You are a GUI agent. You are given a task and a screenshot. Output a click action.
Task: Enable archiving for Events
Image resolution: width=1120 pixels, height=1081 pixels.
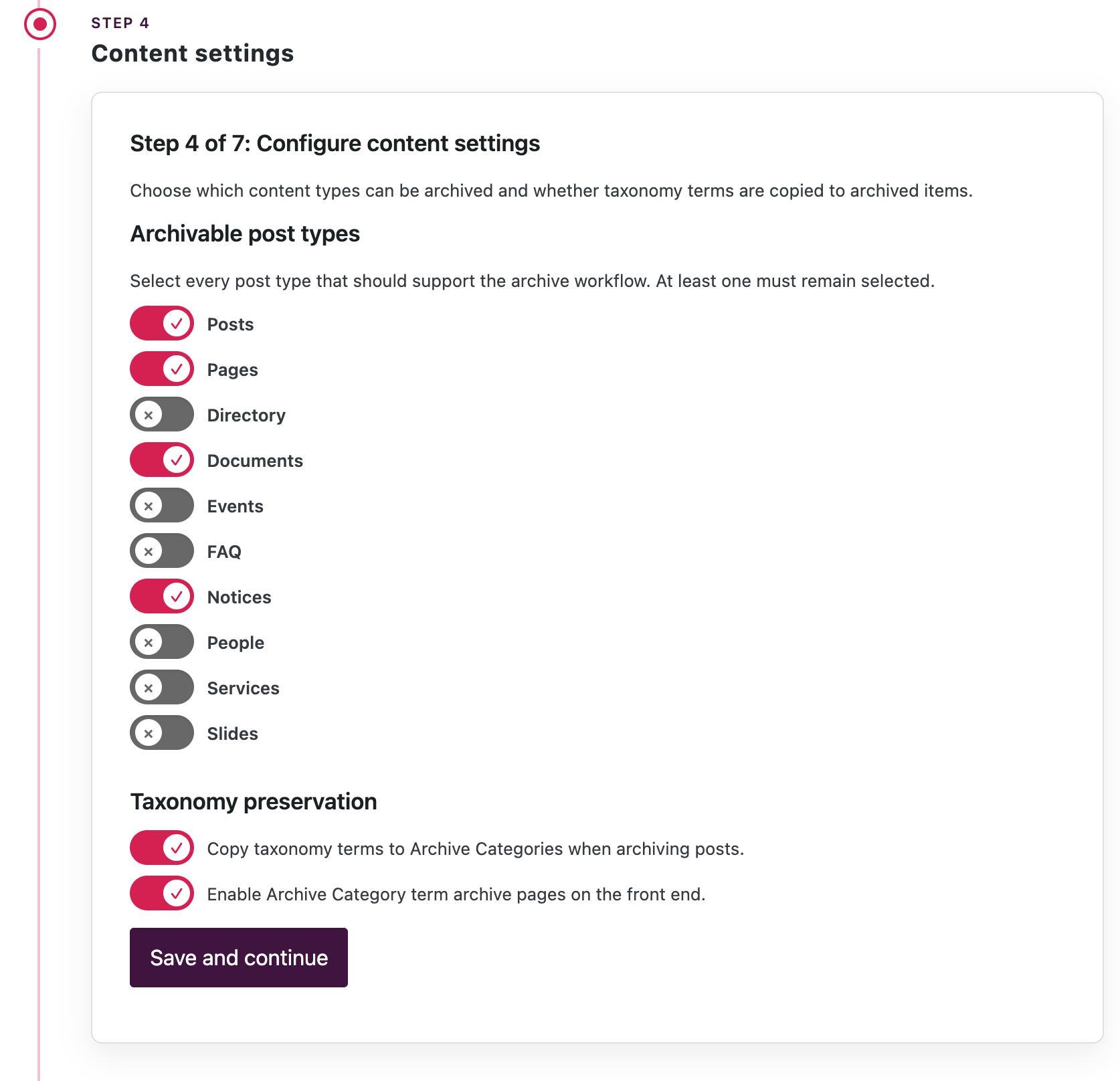[161, 505]
